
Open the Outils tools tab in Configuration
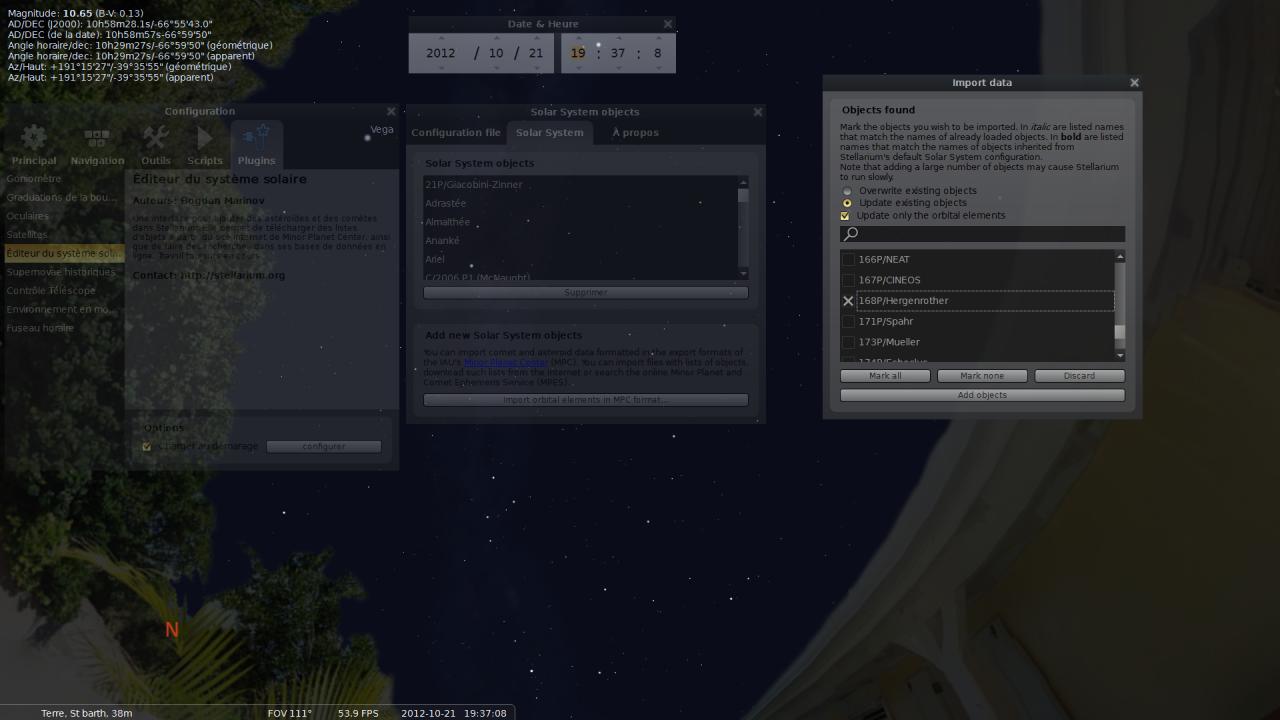pyautogui.click(x=155, y=144)
